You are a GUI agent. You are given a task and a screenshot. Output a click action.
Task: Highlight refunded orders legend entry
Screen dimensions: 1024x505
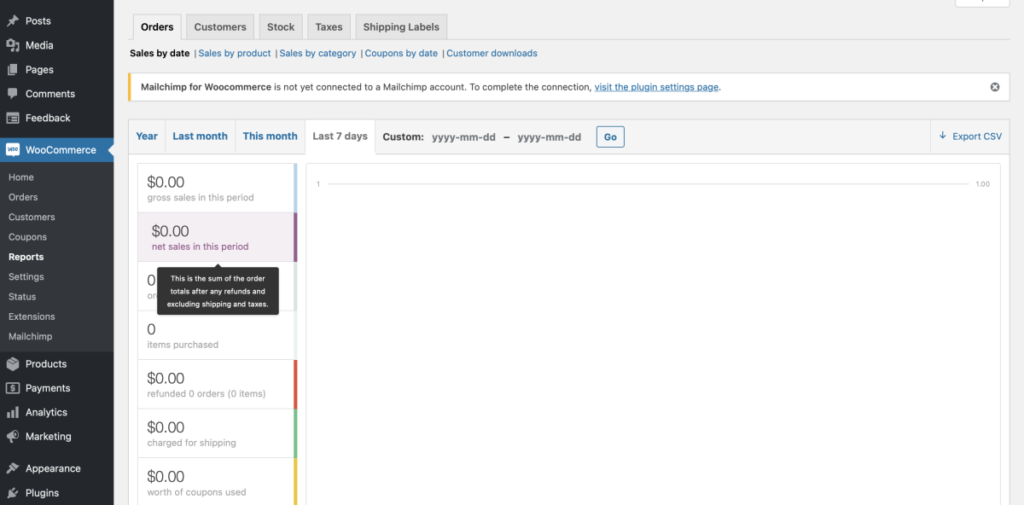[217, 384]
